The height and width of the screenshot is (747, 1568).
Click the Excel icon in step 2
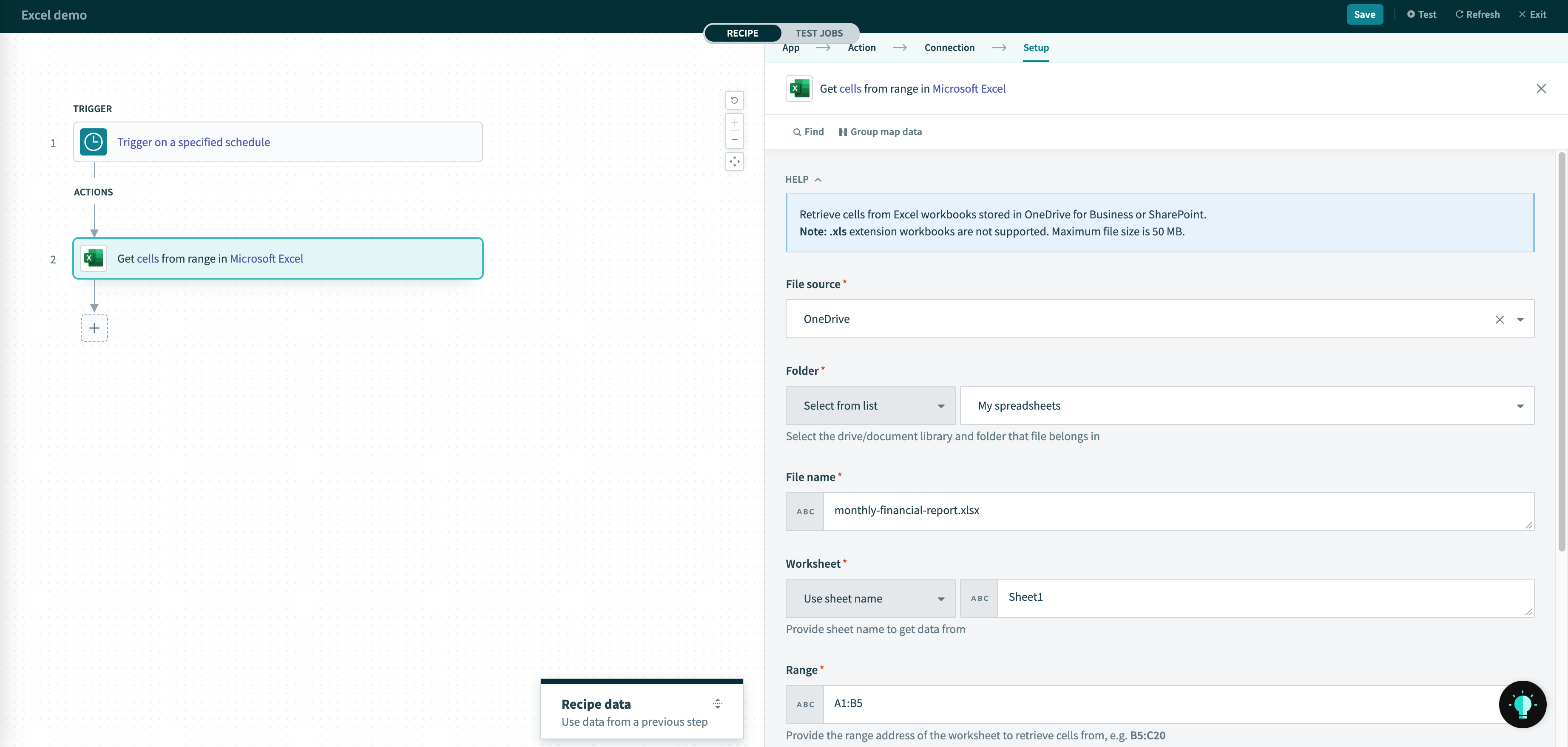pyautogui.click(x=93, y=258)
